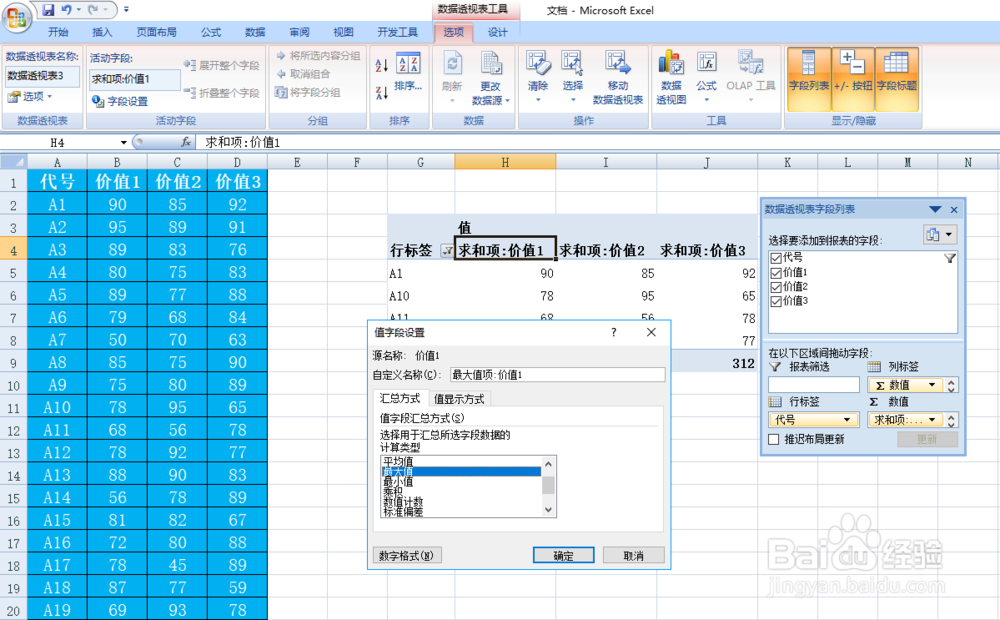This screenshot has height=620, width=1000.
Task: Click the 数据透视表名称 input box
Action: point(43,76)
